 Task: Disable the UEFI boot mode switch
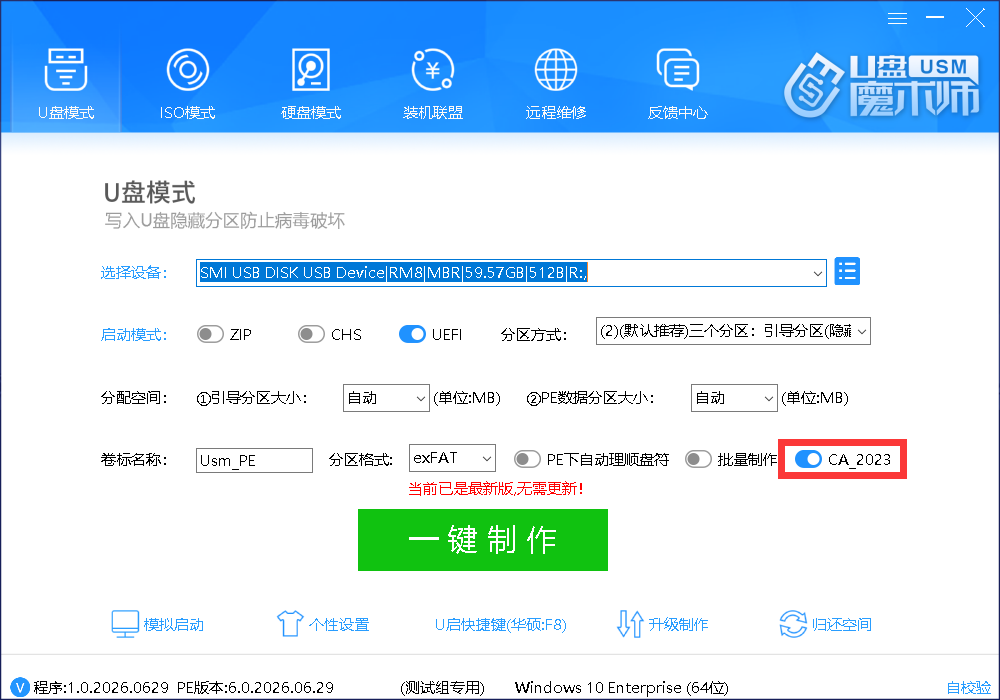pos(412,334)
